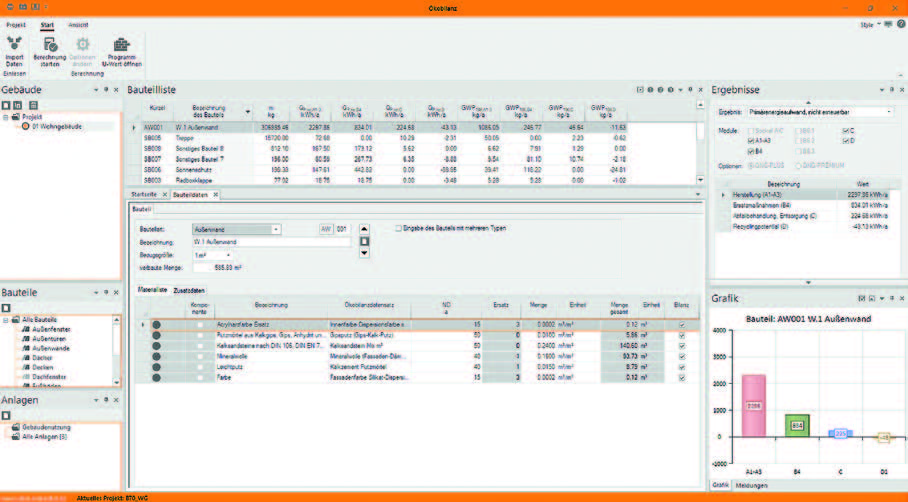Screen dimensions: 908x502
Task: Select Gebäudenutzung in Anlagen panel
Action: coord(46,427)
